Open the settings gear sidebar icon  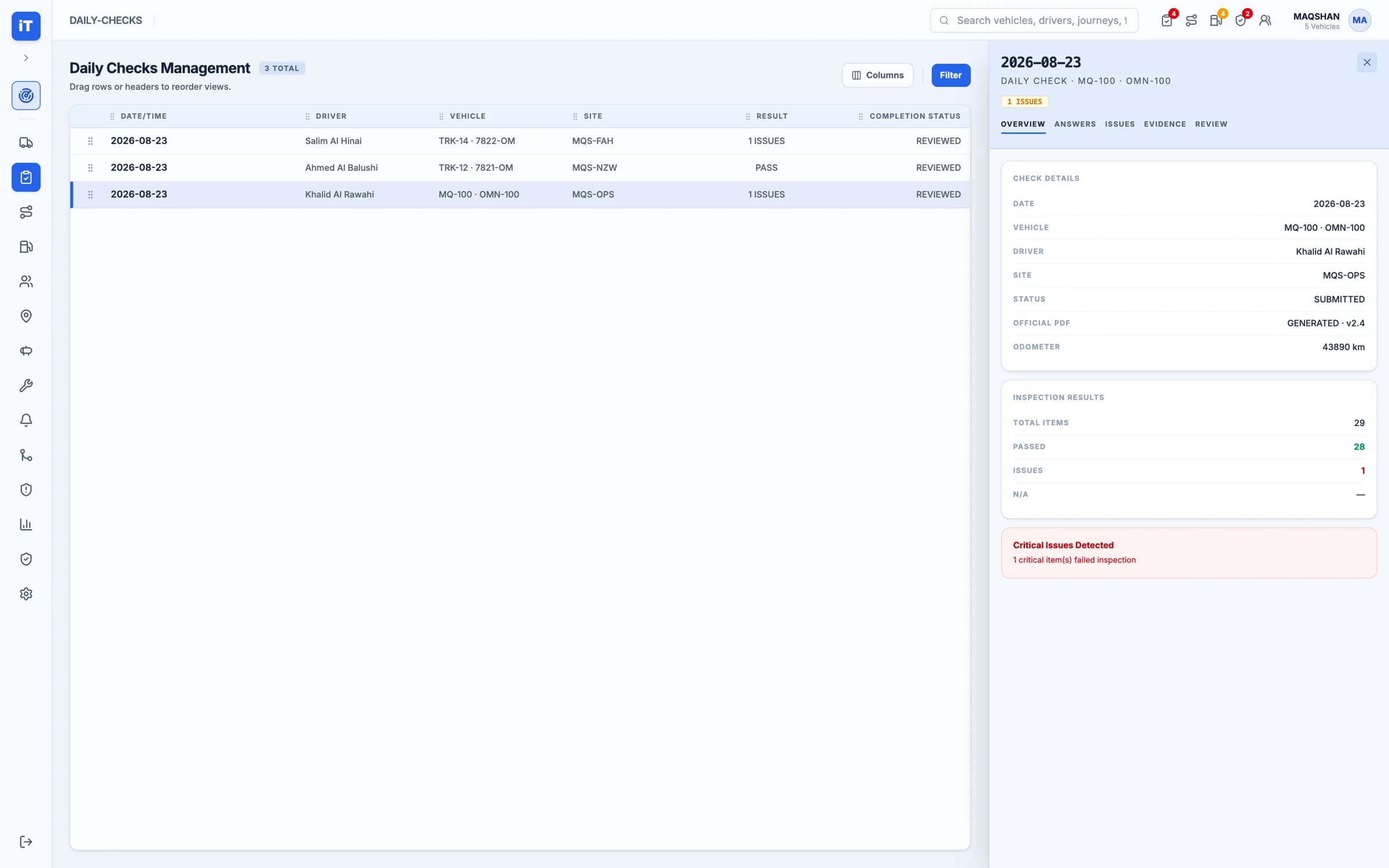[x=26, y=594]
